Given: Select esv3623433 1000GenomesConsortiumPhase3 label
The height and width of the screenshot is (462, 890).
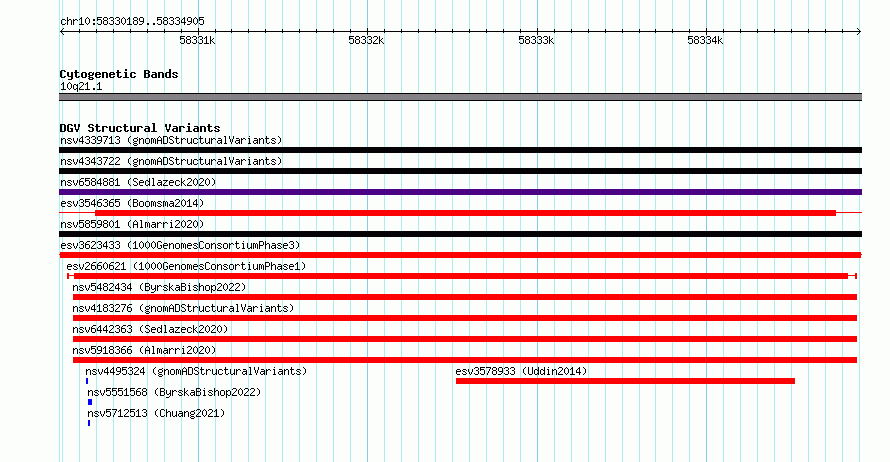Looking at the screenshot, I should pos(180,245).
